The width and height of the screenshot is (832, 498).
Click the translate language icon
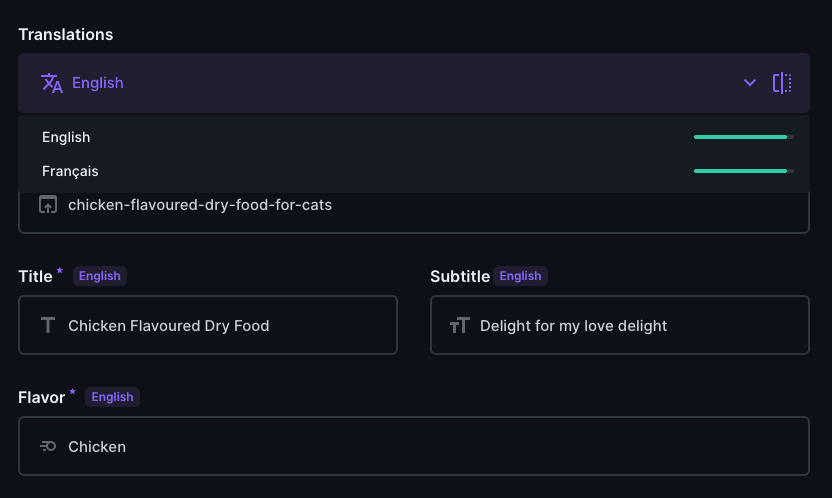pyautogui.click(x=51, y=83)
